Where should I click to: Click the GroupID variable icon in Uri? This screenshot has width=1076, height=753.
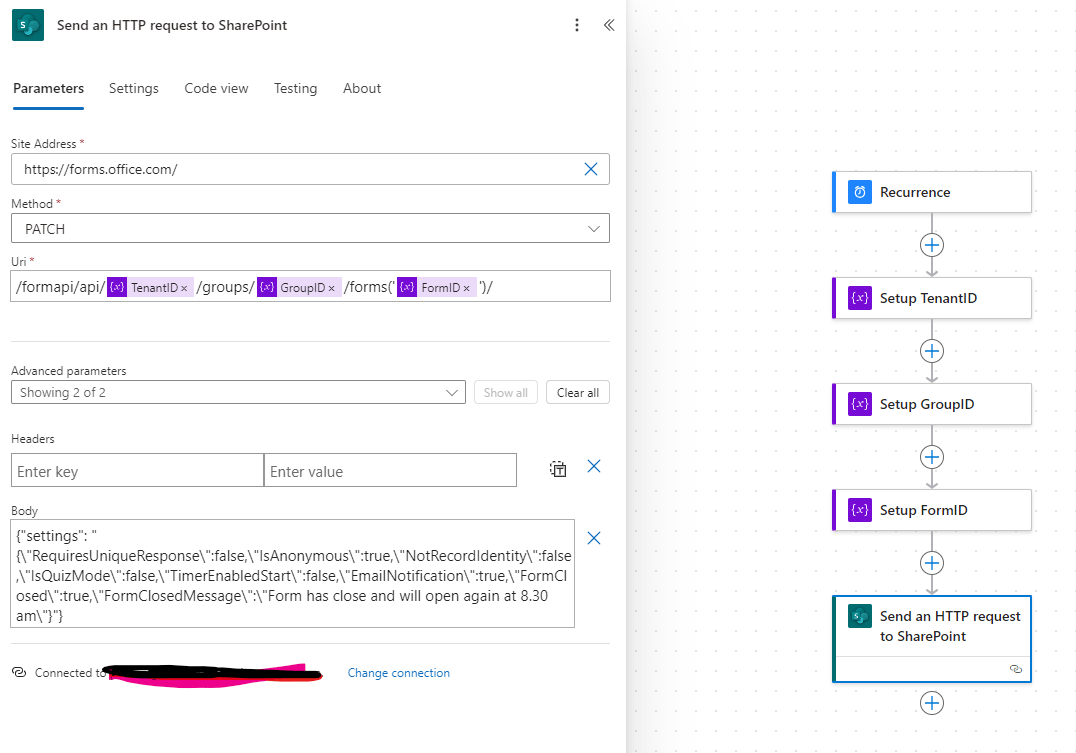[x=267, y=287]
